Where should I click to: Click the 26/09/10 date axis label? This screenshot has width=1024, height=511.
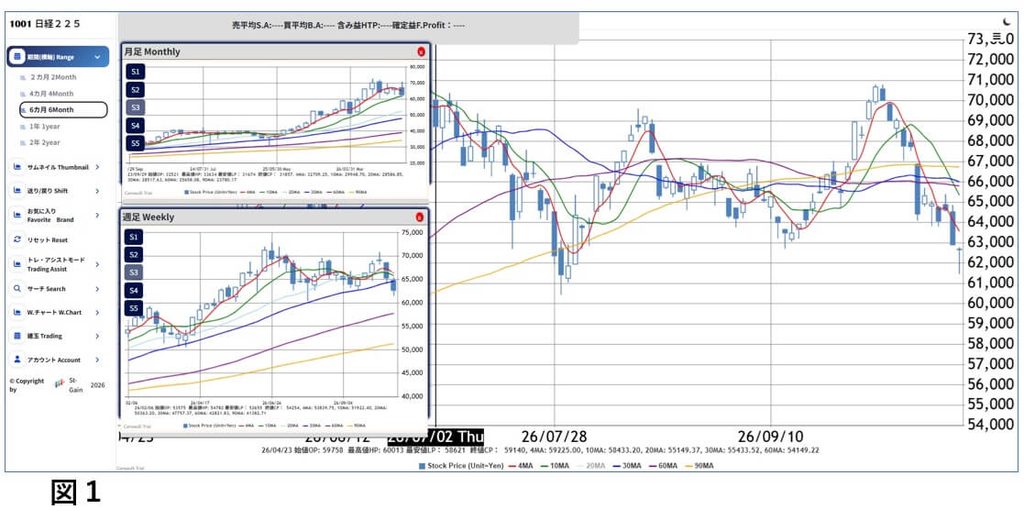click(771, 436)
